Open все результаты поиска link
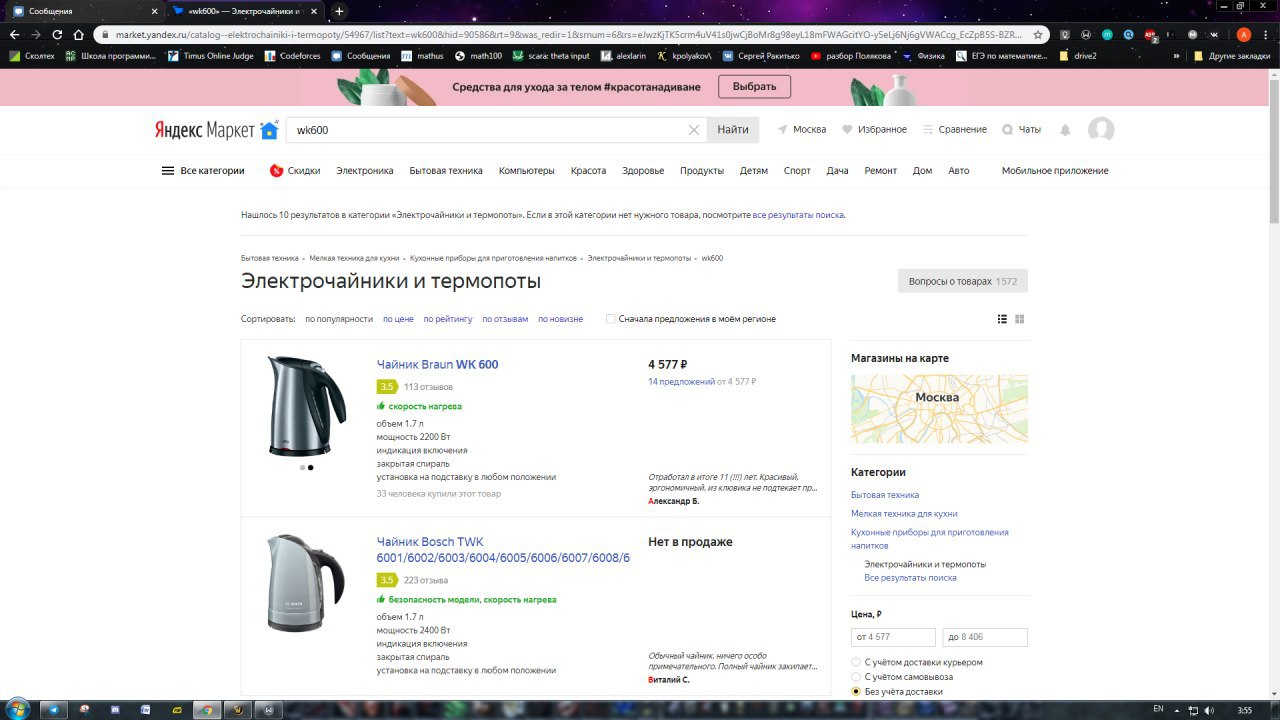 pyautogui.click(x=798, y=215)
